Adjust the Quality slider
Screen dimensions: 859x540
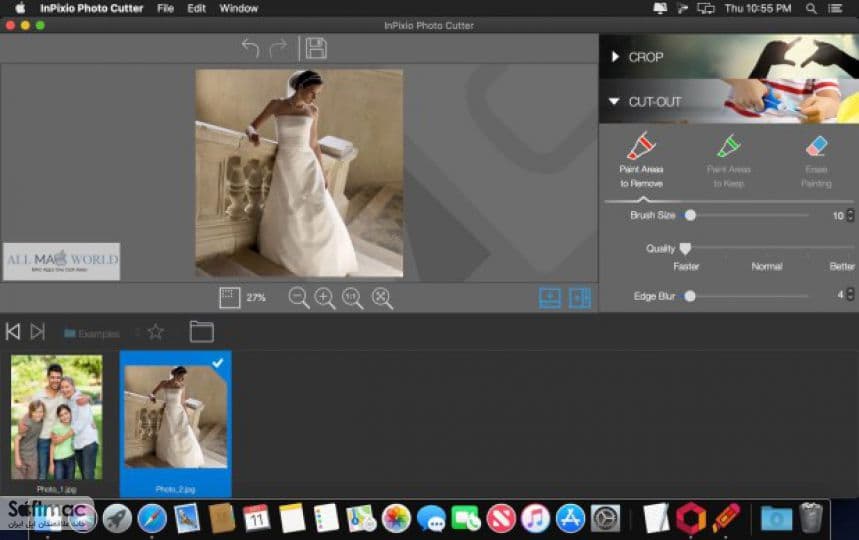(x=685, y=248)
